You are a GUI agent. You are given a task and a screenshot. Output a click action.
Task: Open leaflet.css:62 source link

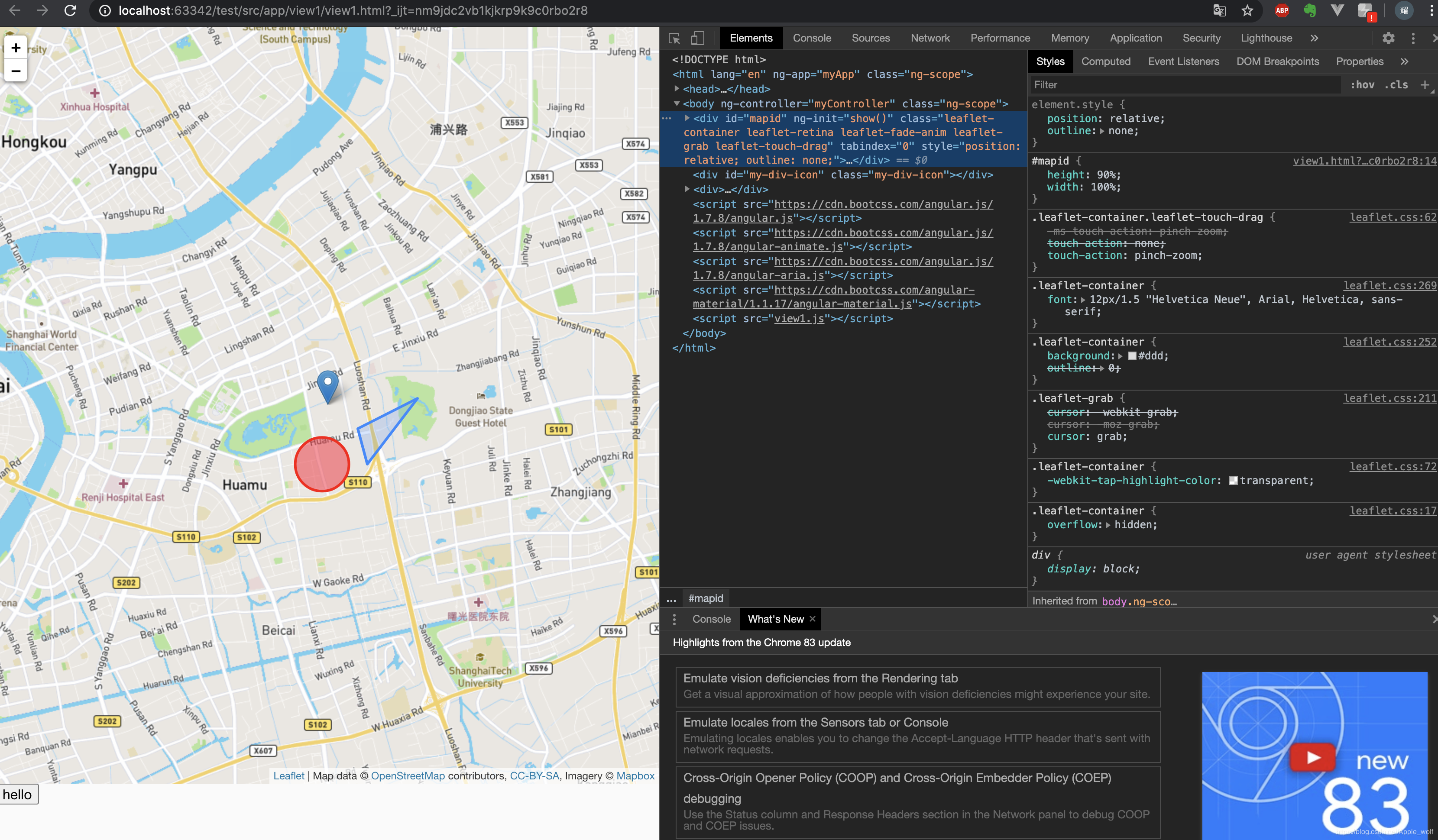[1393, 217]
